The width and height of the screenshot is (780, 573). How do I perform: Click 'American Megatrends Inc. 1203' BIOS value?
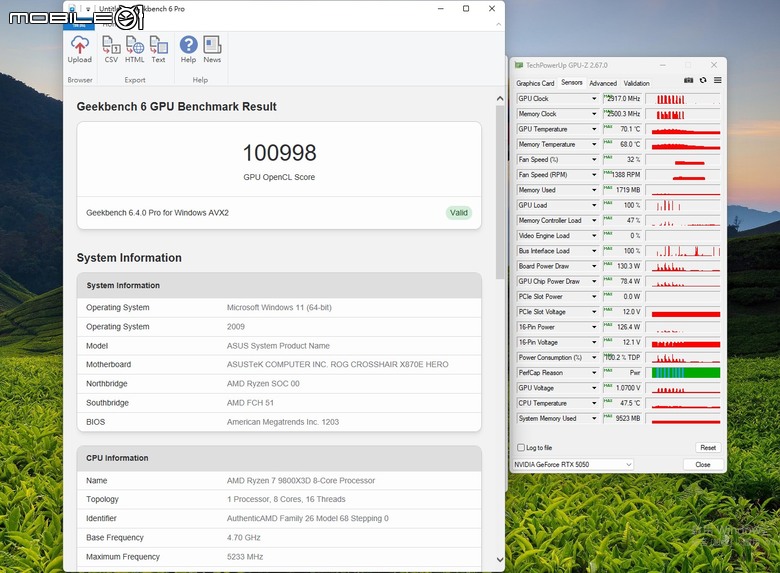(x=283, y=422)
